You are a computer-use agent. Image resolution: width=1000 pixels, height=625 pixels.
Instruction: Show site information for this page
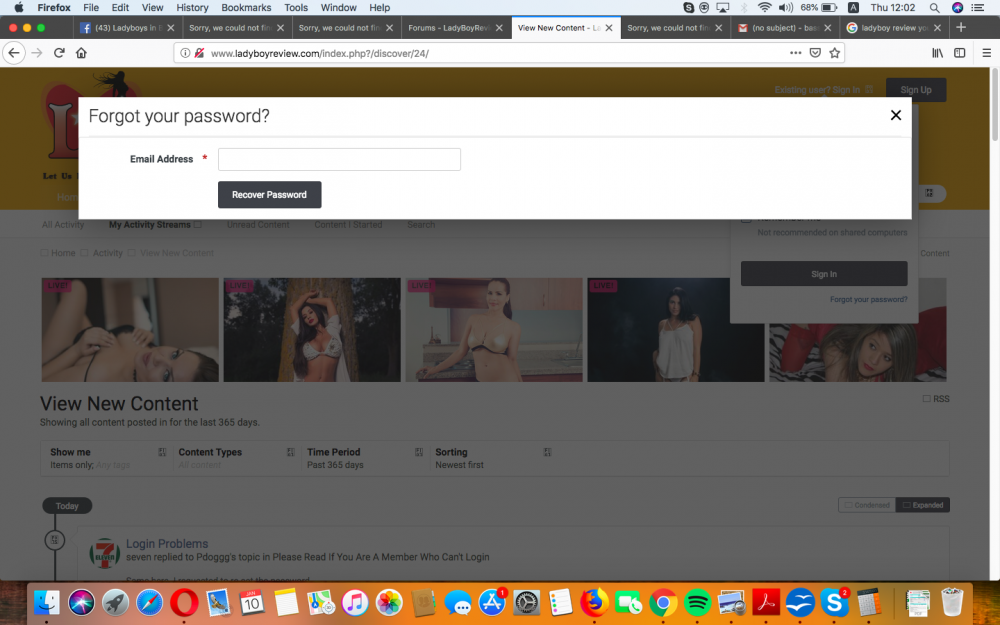[185, 53]
